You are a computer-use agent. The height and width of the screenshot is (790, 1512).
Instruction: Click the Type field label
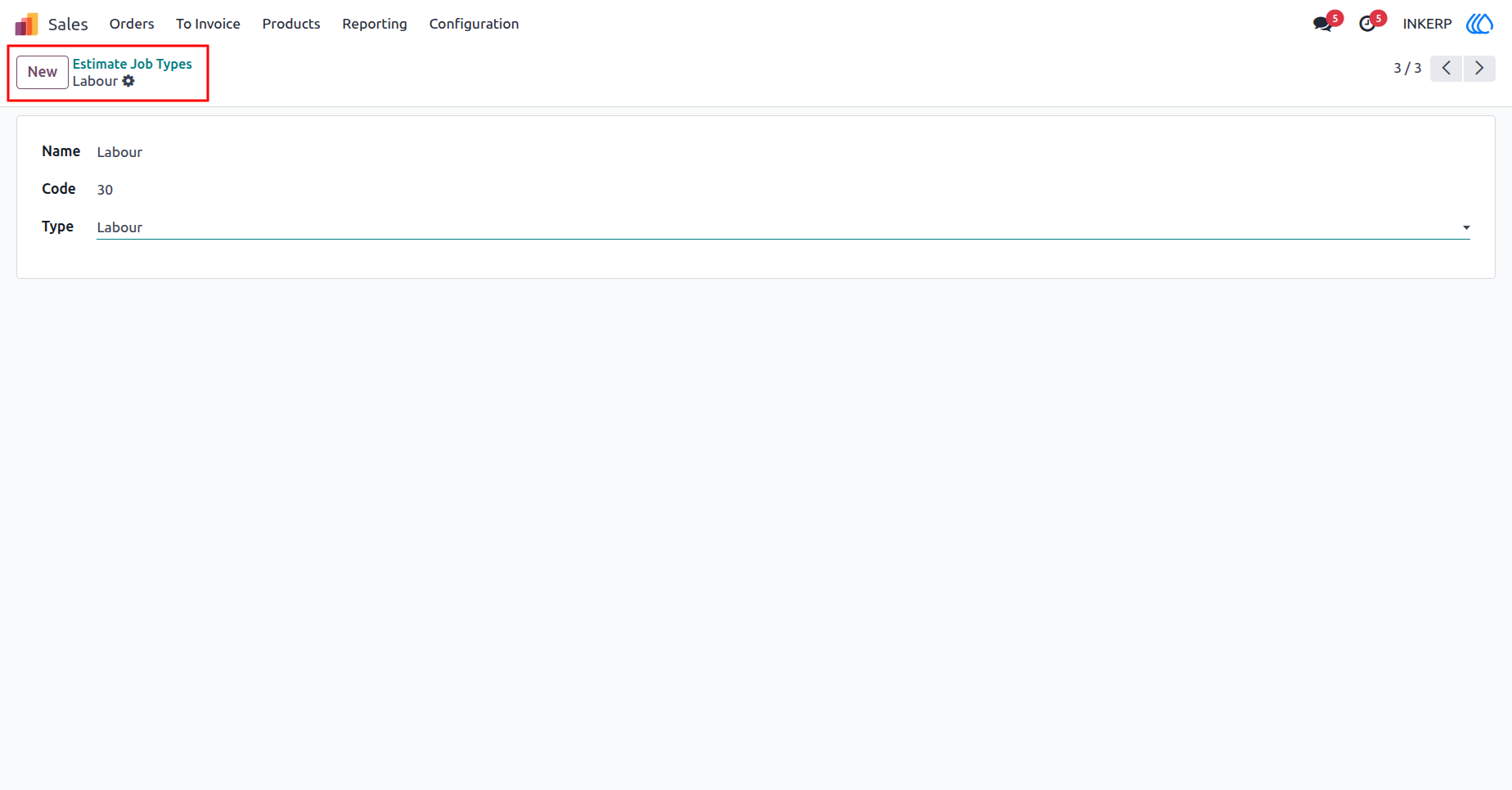click(58, 227)
